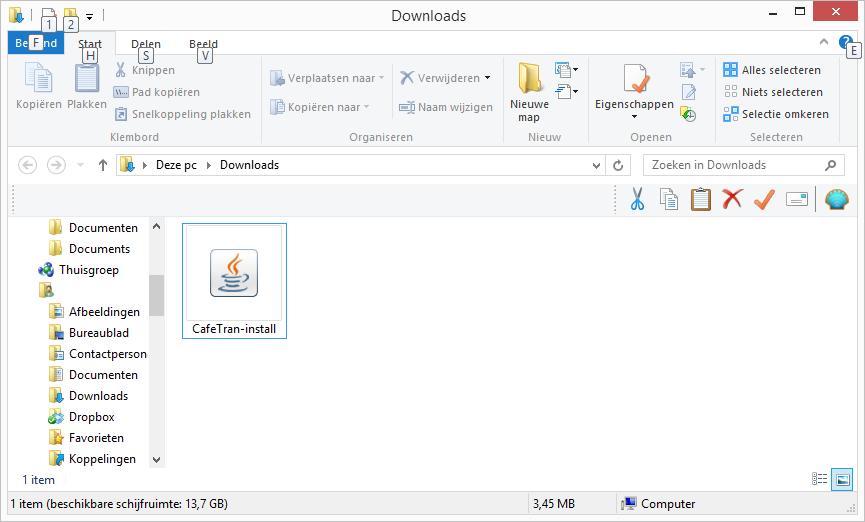The width and height of the screenshot is (865, 522).
Task: Open the Beeld ribbon tab
Action: [203, 44]
